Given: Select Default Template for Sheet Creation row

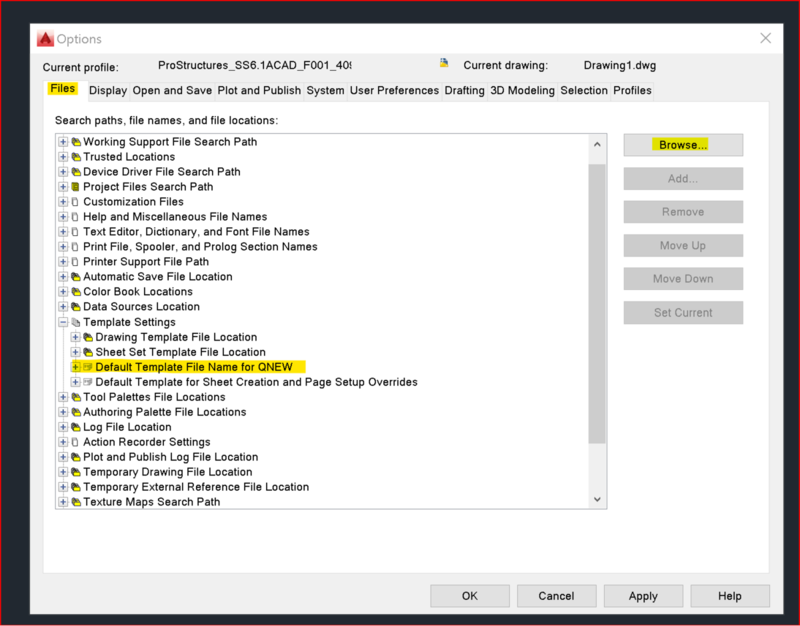Looking at the screenshot, I should pyautogui.click(x=256, y=382).
